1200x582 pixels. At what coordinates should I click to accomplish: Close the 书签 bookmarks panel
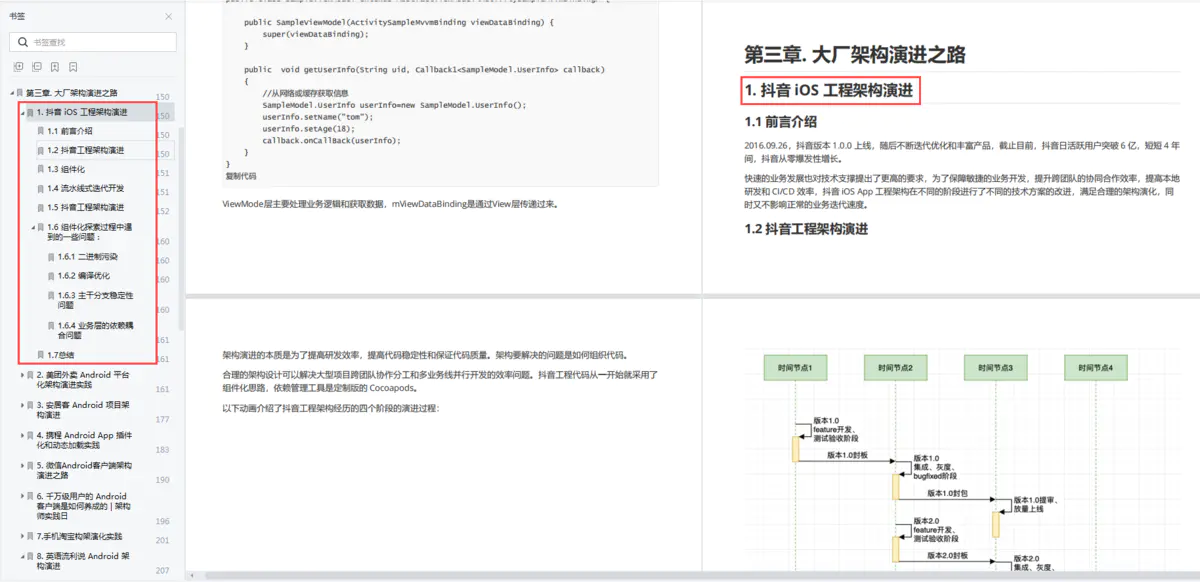click(x=168, y=16)
